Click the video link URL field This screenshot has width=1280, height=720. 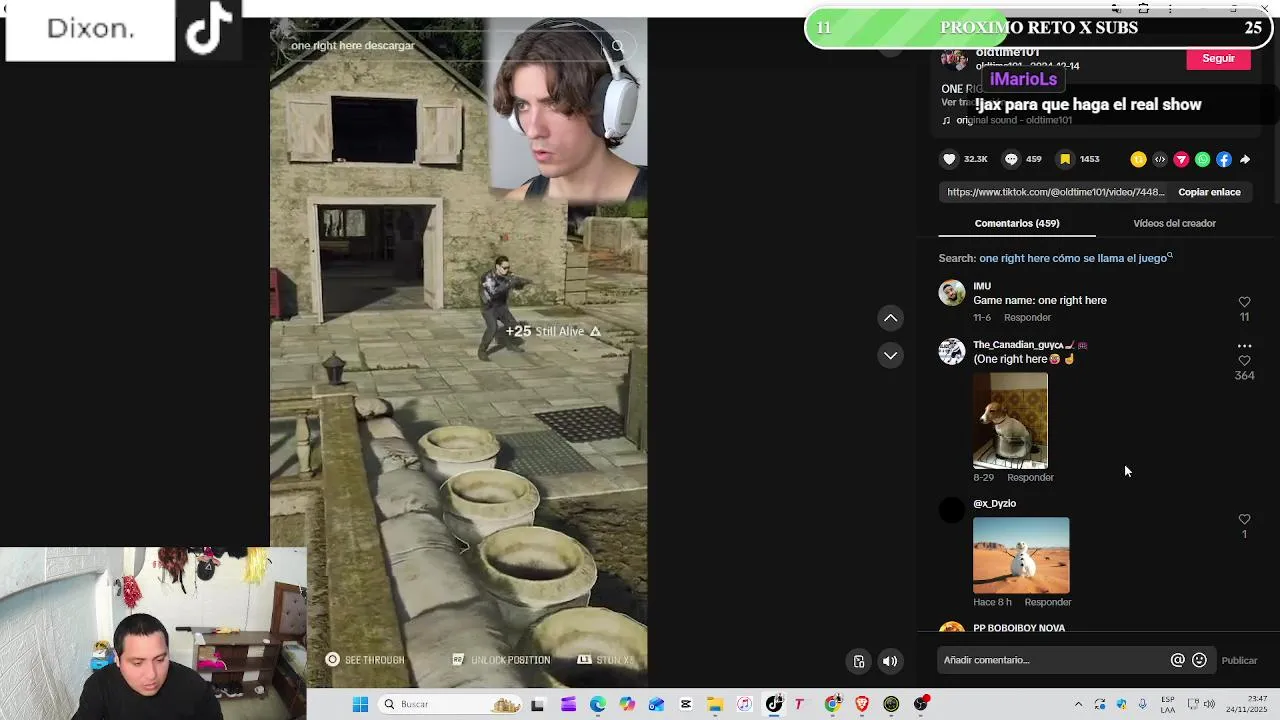pos(1056,192)
